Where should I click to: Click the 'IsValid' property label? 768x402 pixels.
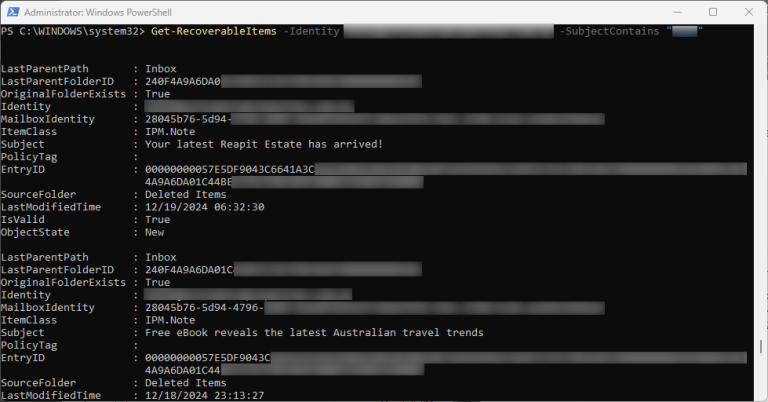tap(23, 219)
